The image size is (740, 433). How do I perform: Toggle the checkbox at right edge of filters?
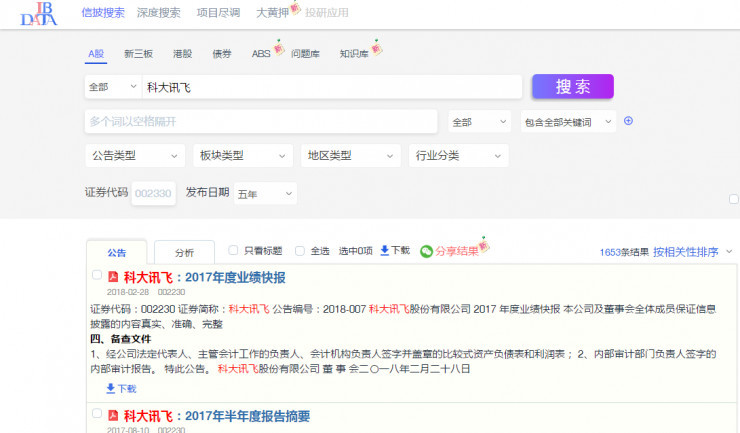(x=734, y=199)
